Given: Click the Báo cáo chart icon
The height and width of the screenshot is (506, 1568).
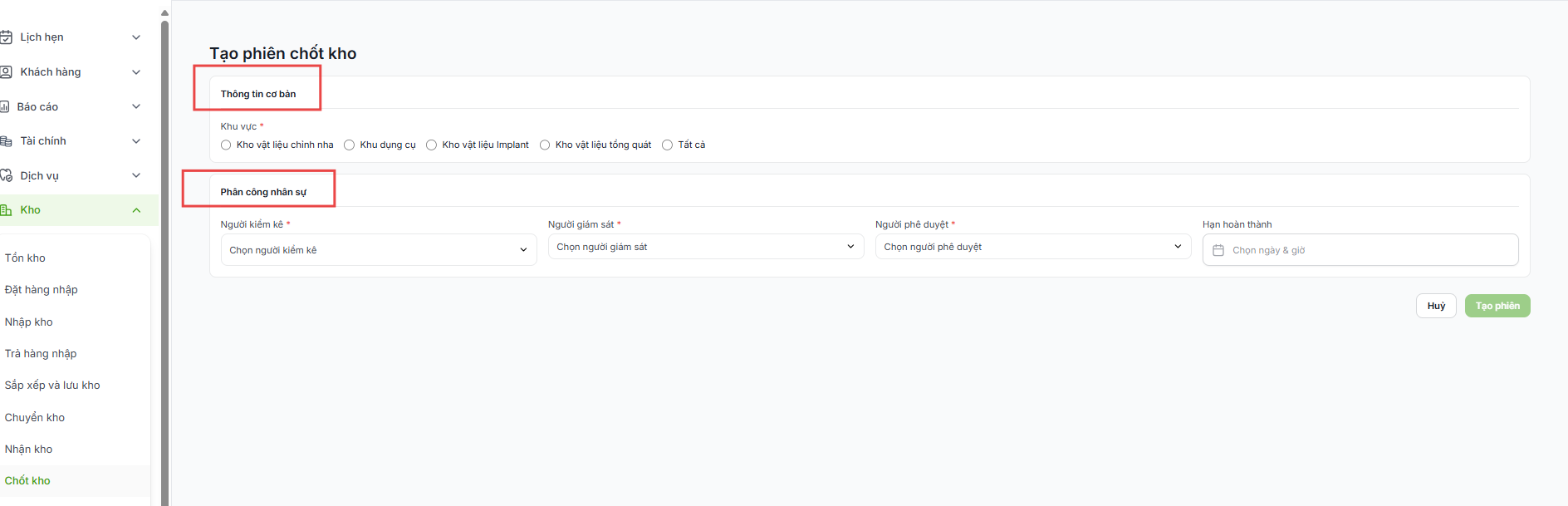Looking at the screenshot, I should click(4, 107).
